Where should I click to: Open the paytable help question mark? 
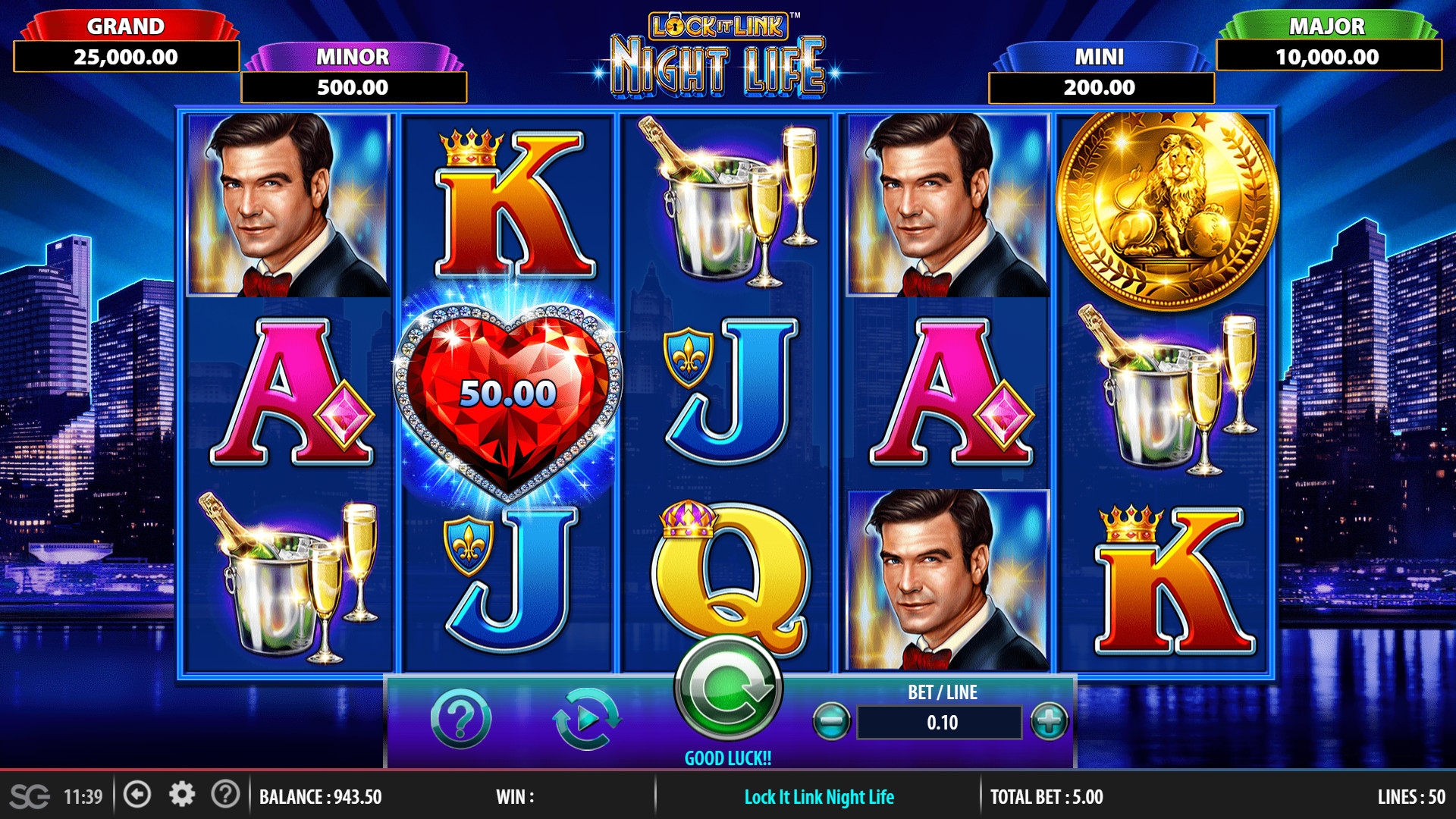[x=460, y=719]
